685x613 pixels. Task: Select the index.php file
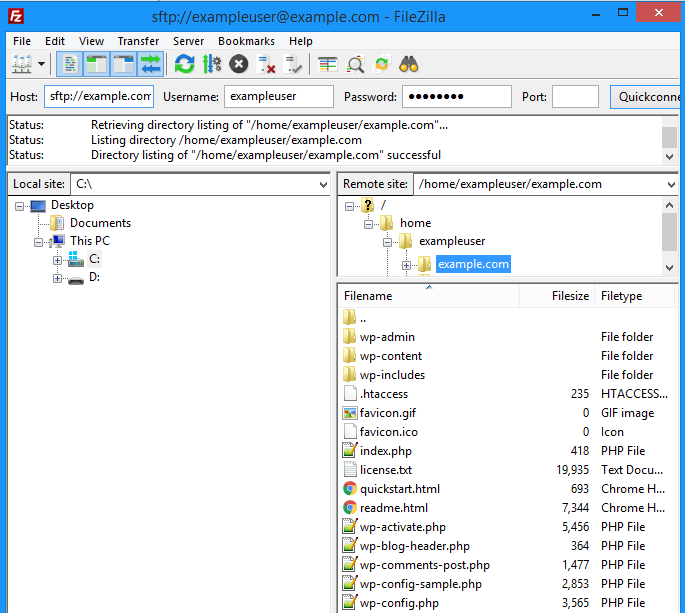pos(508,451)
